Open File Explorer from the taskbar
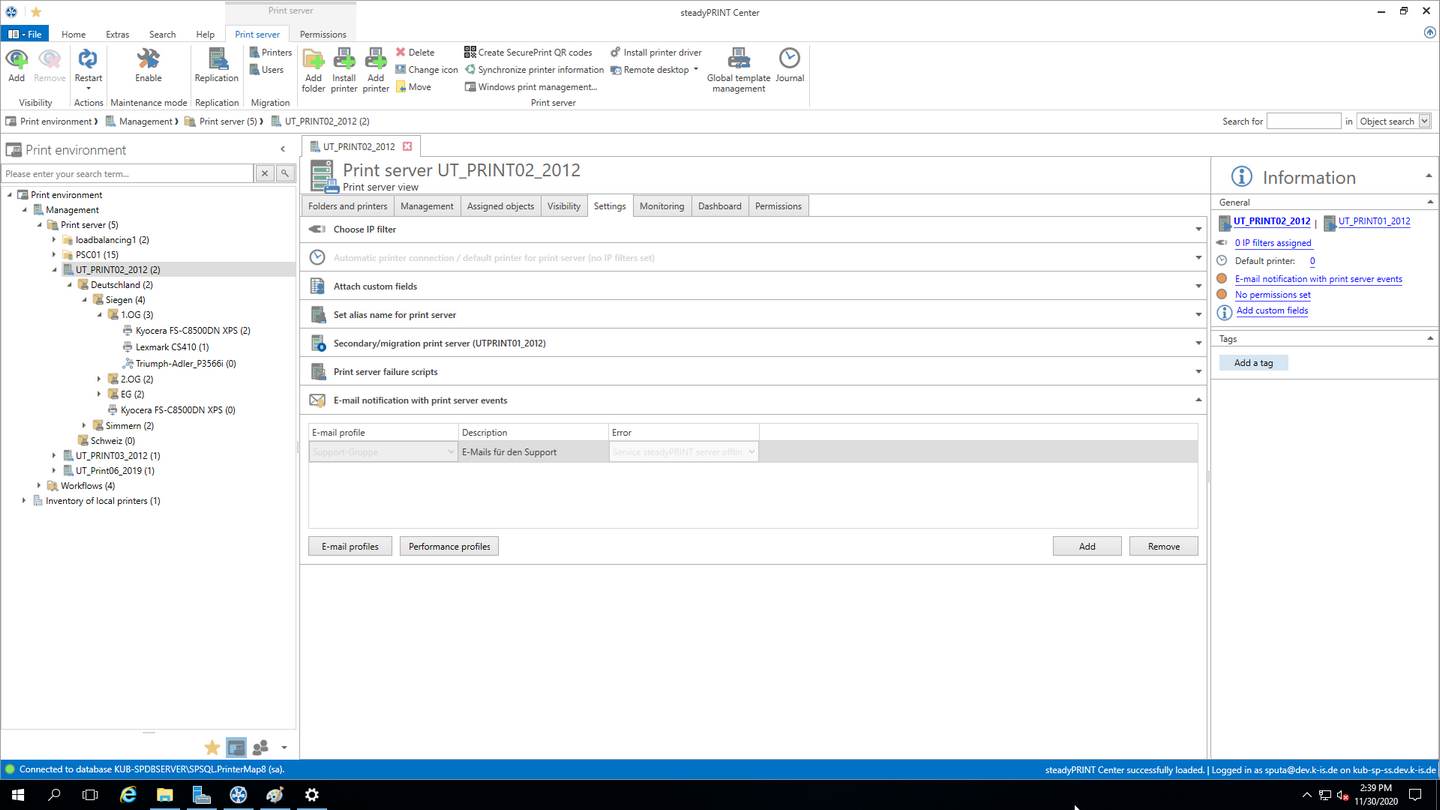Viewport: 1440px width, 810px height. [x=165, y=795]
